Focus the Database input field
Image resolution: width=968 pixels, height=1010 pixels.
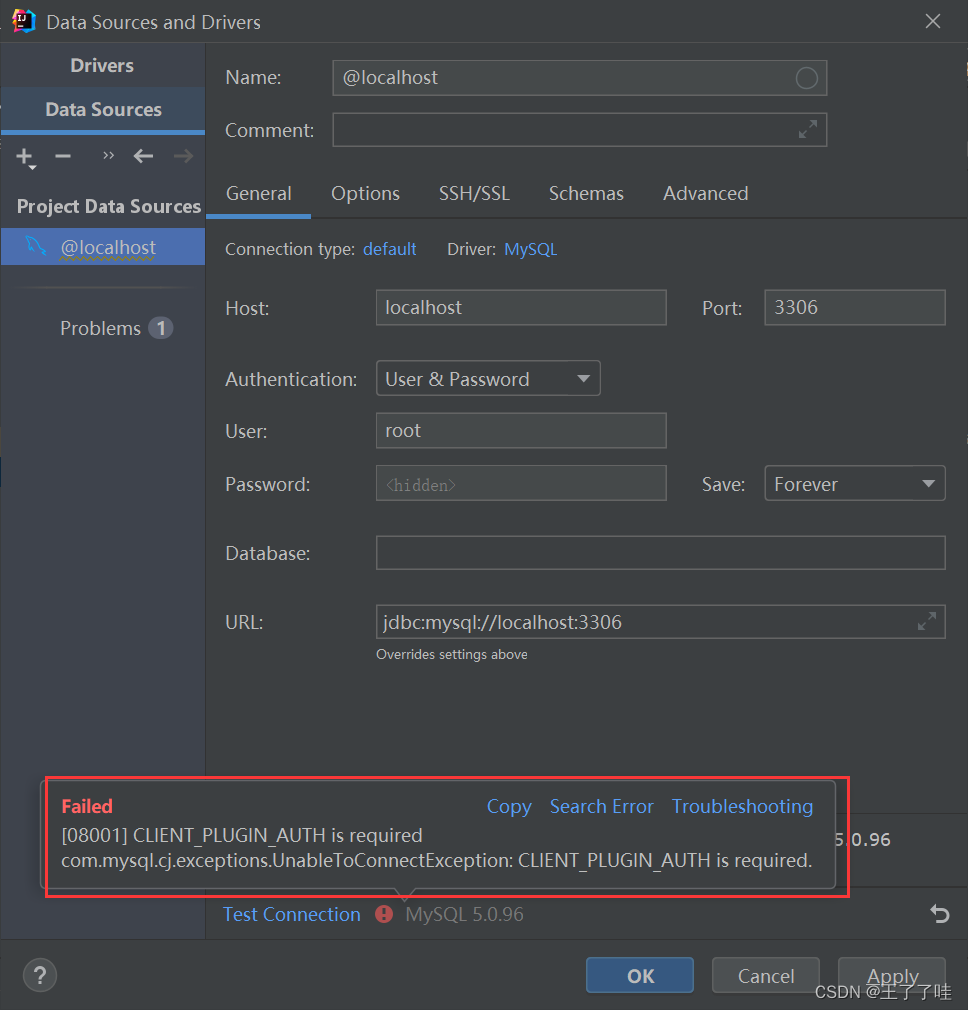(x=660, y=552)
